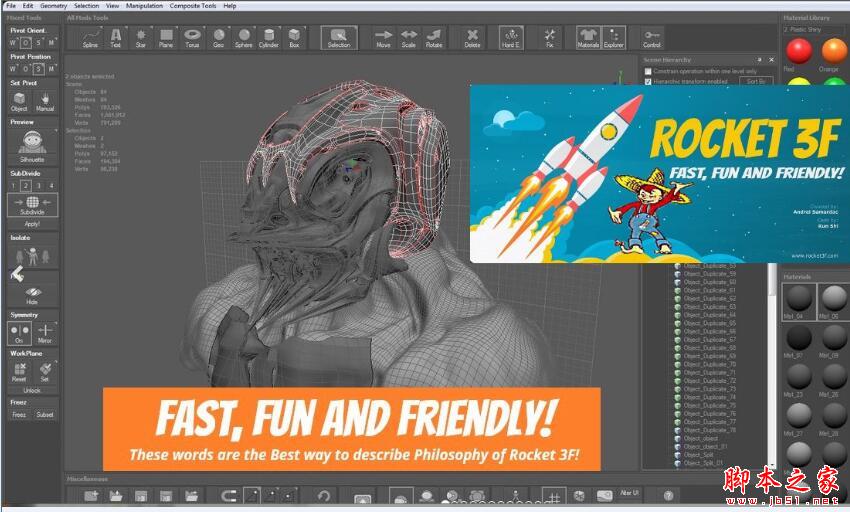Click the Alter UI button
This screenshot has width=850, height=512.
tap(629, 493)
